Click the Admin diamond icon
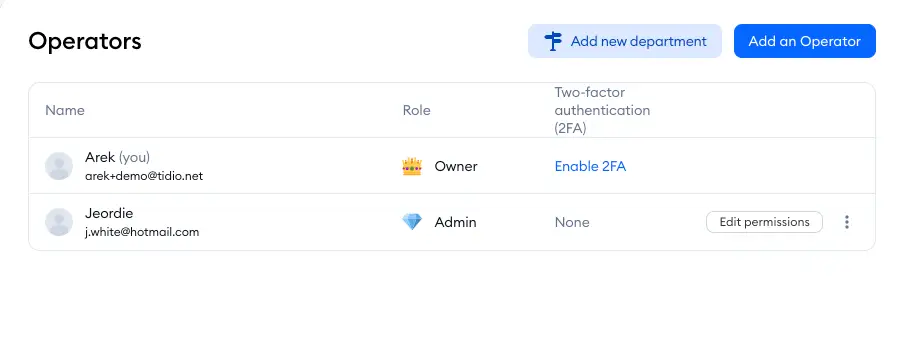This screenshot has height=362, width=898. pos(412,222)
